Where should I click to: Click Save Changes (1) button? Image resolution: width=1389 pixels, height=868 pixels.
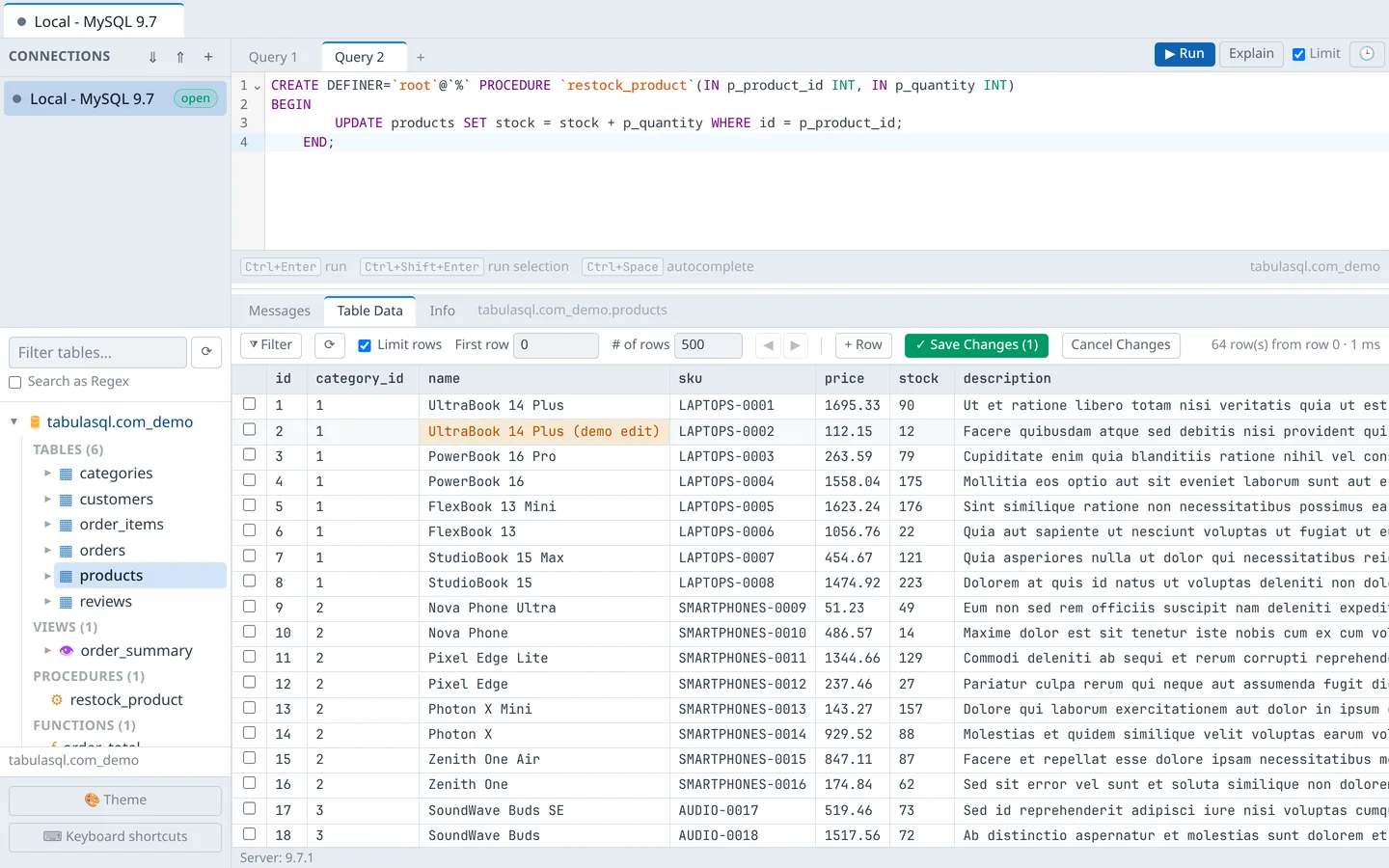click(976, 345)
